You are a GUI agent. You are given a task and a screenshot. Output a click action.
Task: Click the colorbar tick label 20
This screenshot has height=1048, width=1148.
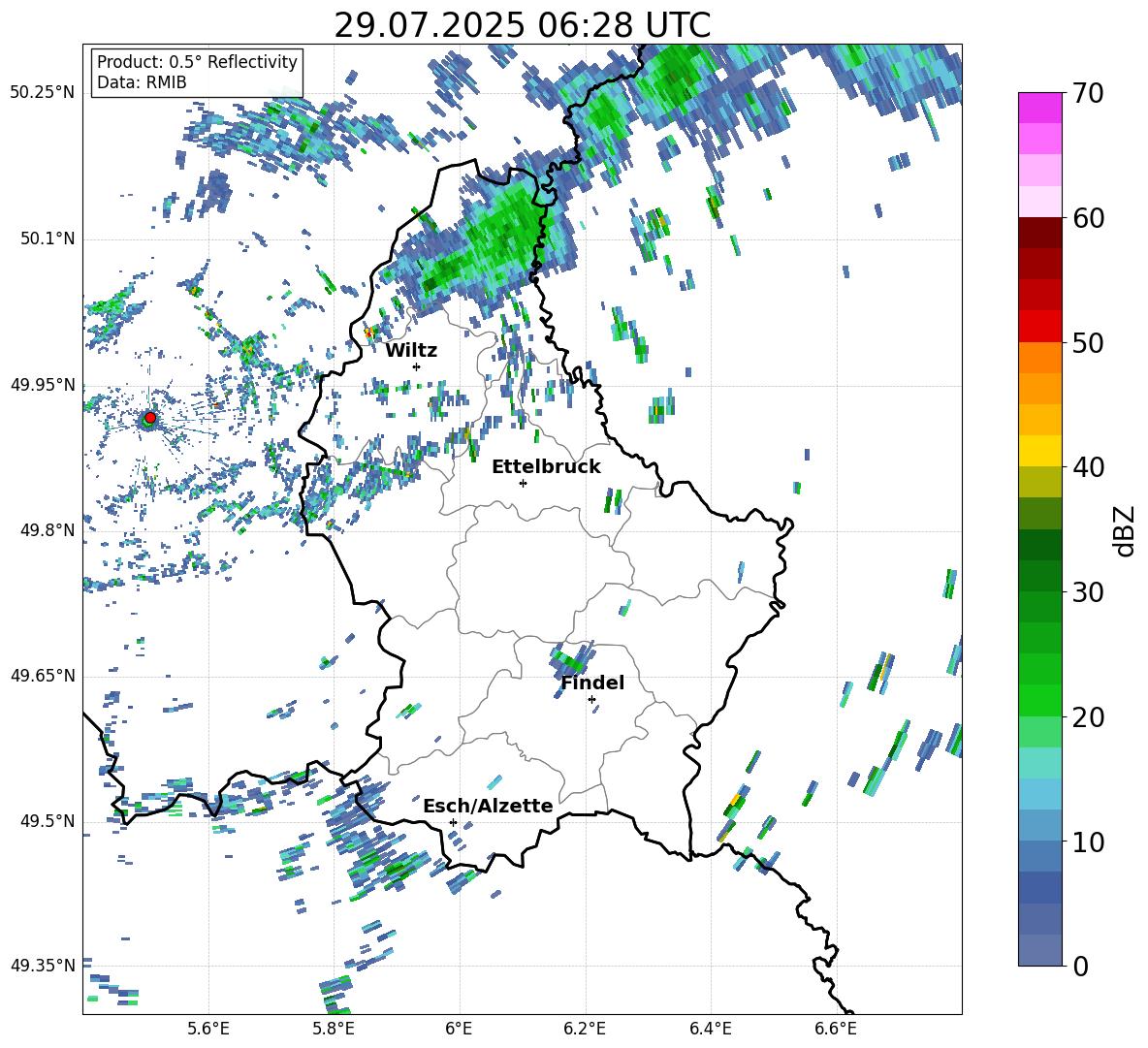click(1088, 717)
